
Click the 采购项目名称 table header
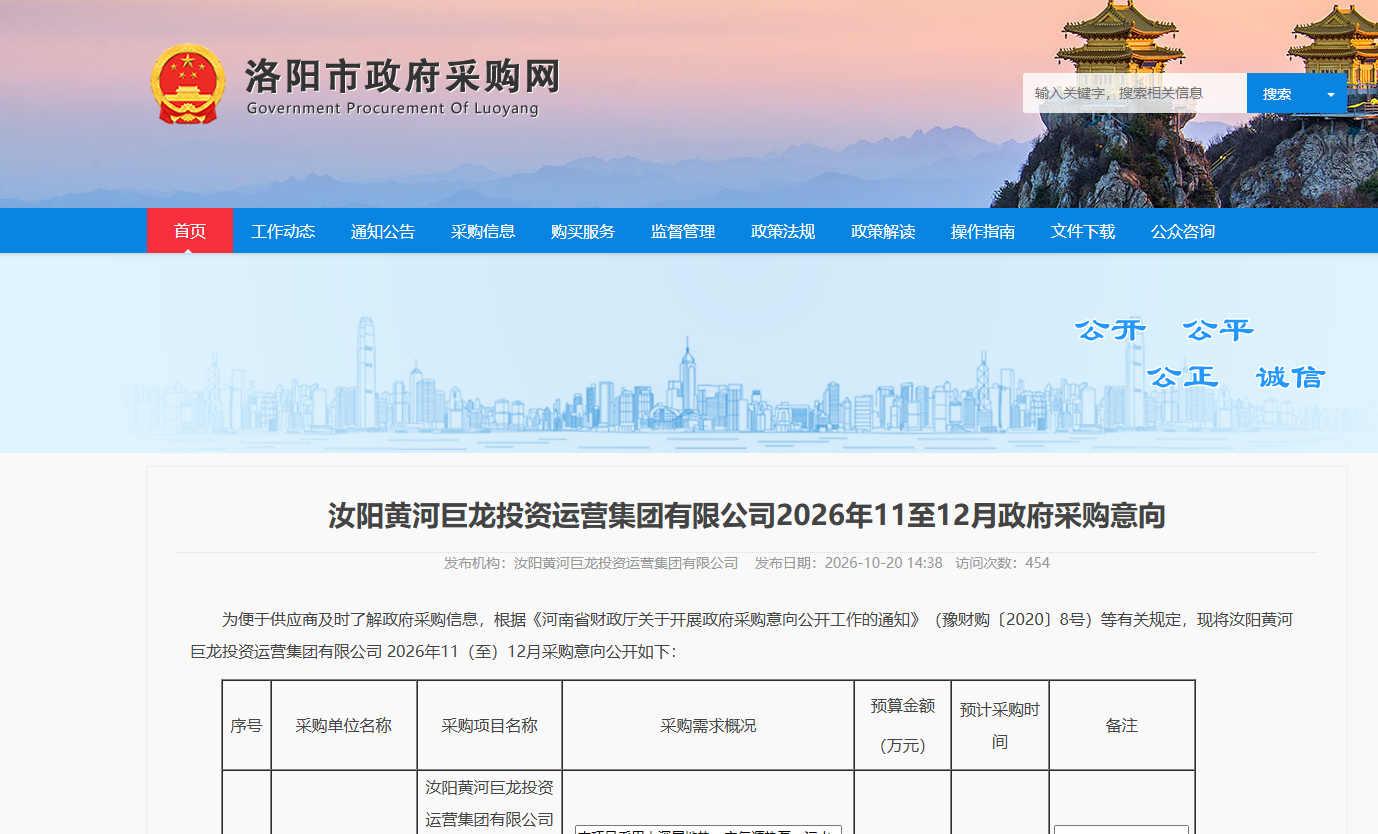pos(490,726)
